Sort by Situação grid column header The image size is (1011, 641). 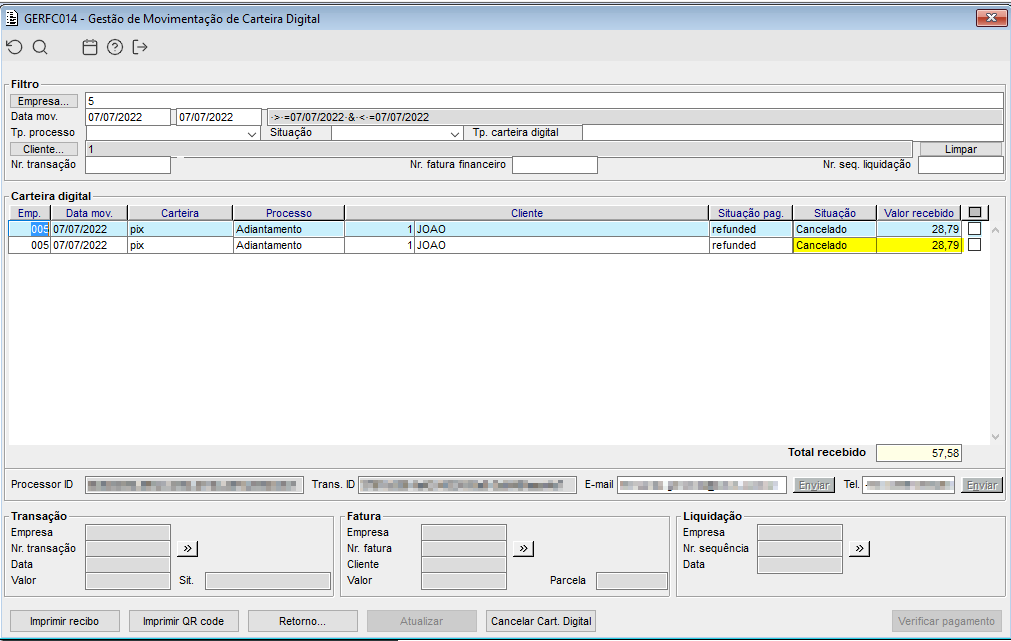[834, 213]
